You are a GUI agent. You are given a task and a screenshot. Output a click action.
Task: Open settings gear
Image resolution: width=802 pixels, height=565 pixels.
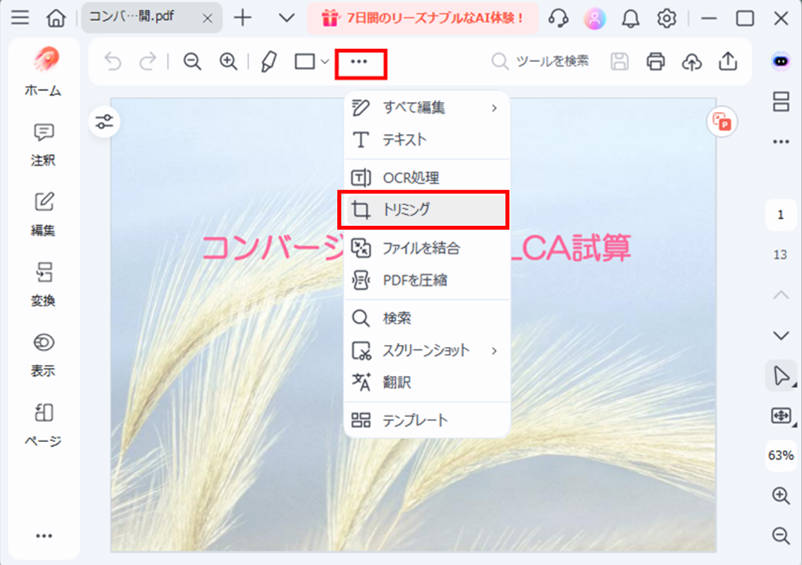[x=666, y=19]
